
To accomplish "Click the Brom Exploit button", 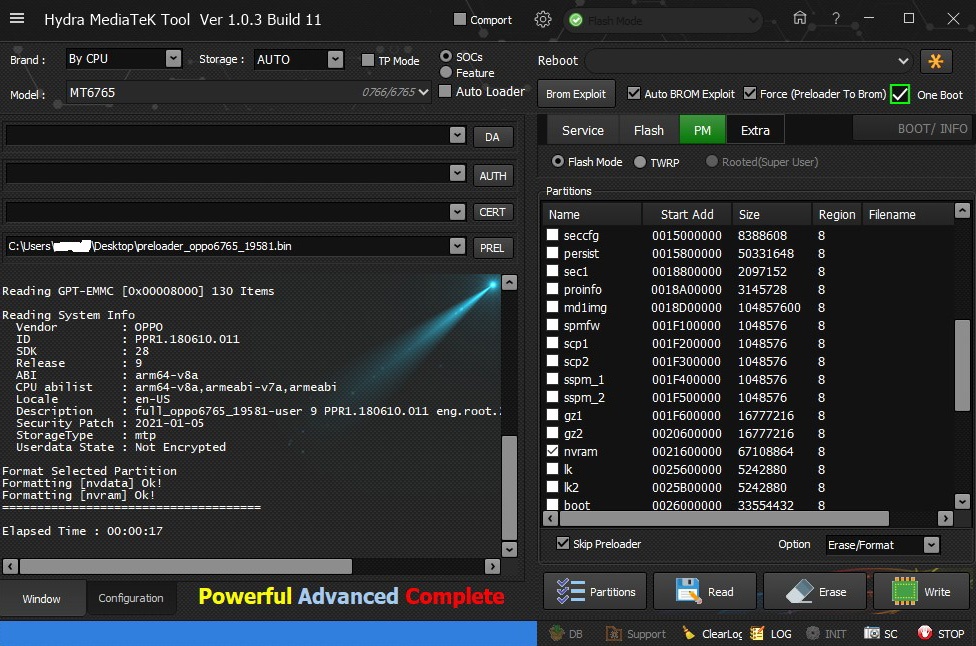I will 576,94.
